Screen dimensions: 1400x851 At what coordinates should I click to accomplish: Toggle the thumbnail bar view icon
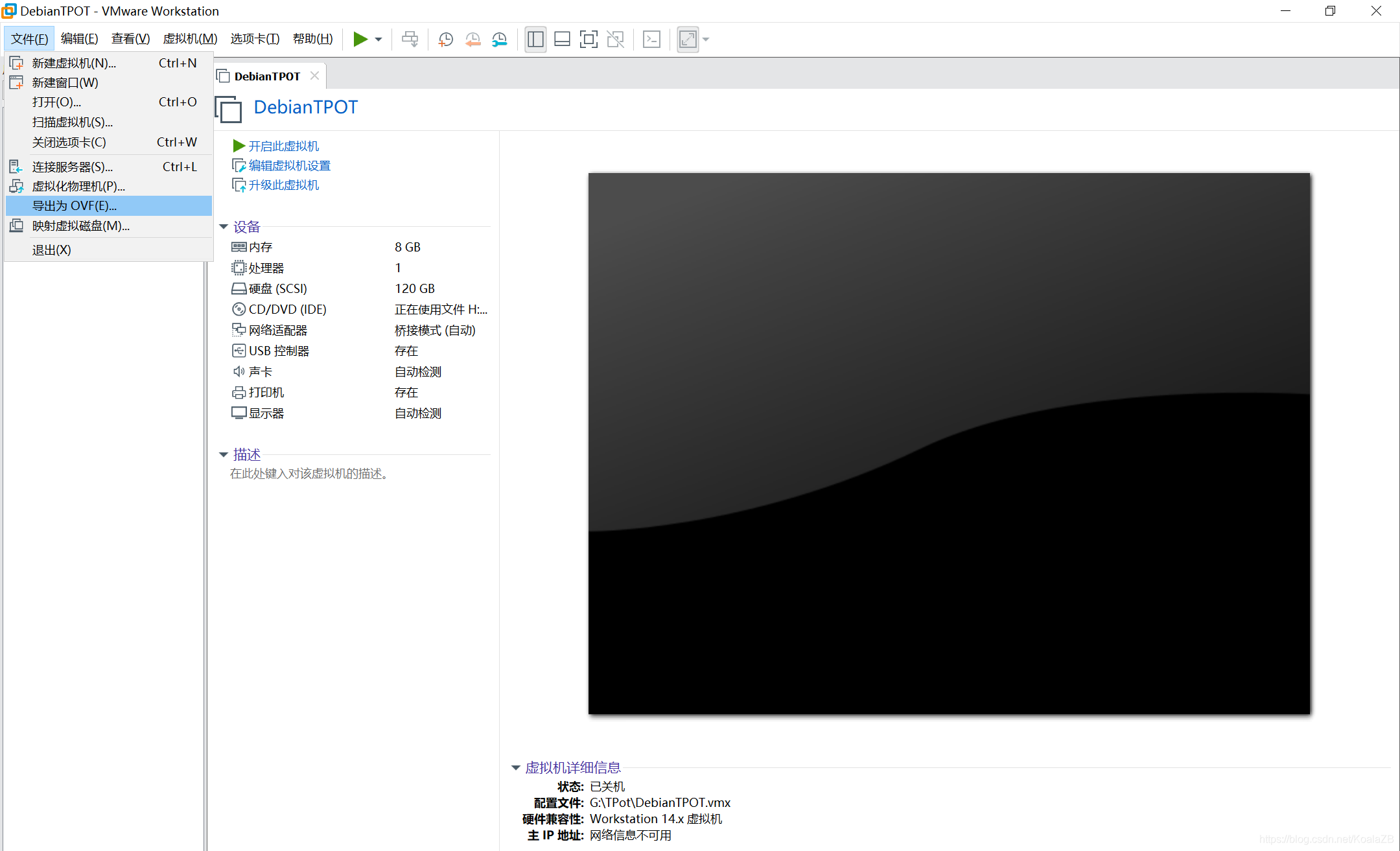click(x=562, y=40)
